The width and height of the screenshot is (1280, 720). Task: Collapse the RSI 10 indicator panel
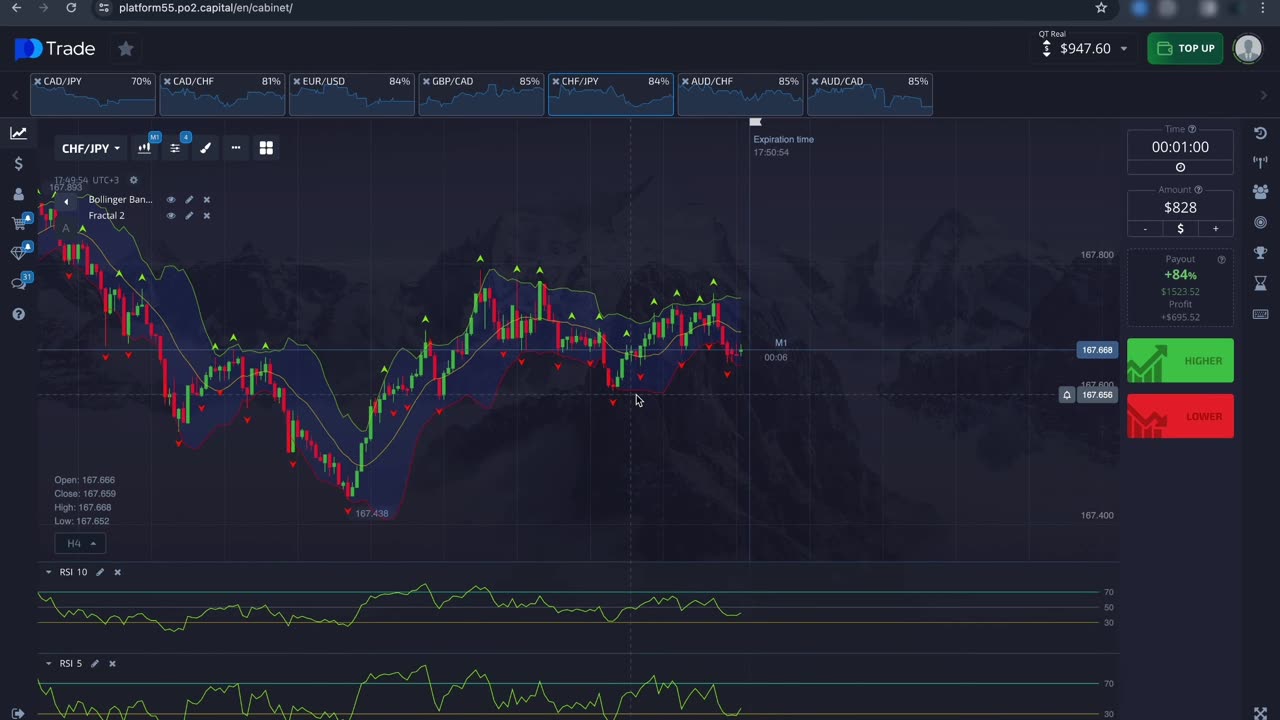[48, 572]
